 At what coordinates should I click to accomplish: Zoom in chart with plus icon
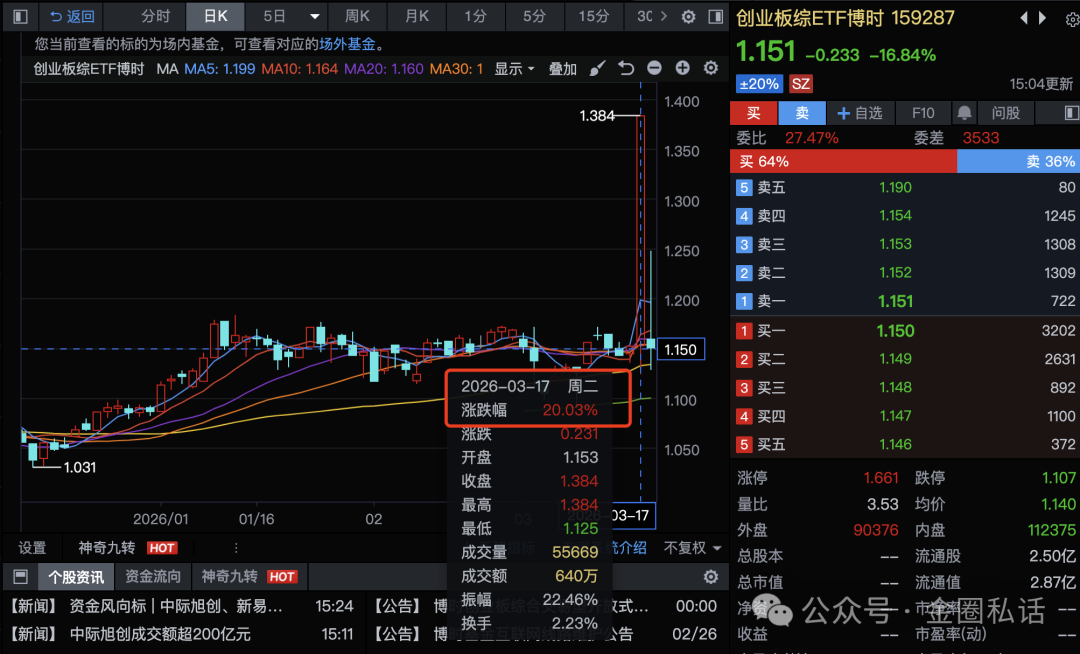[x=683, y=68]
